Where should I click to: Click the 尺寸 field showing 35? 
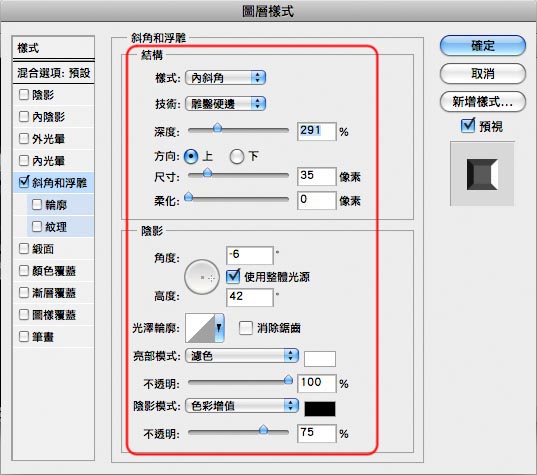316,176
